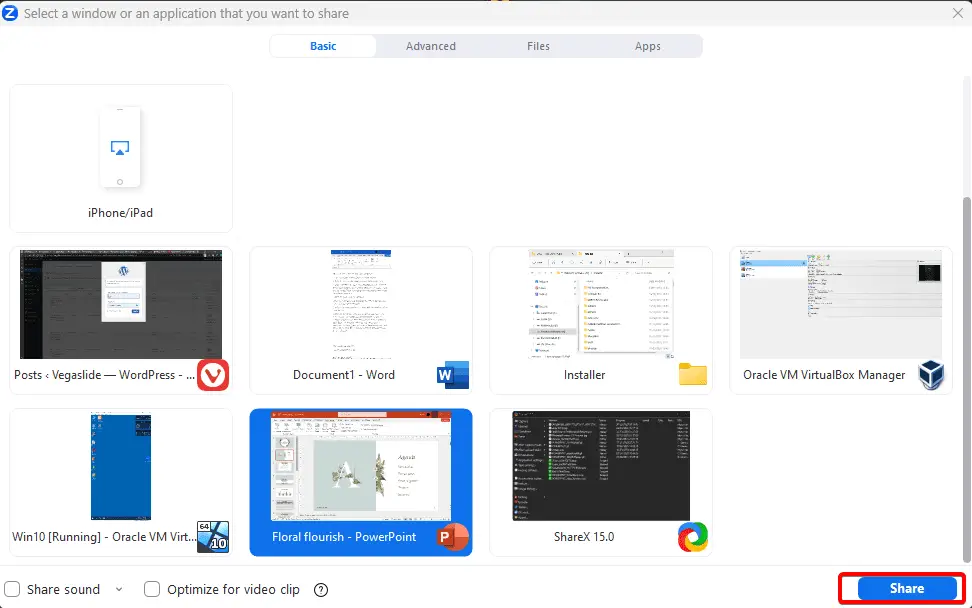Switch to the Basic tab
Image resolution: width=972 pixels, height=608 pixels.
click(x=323, y=46)
